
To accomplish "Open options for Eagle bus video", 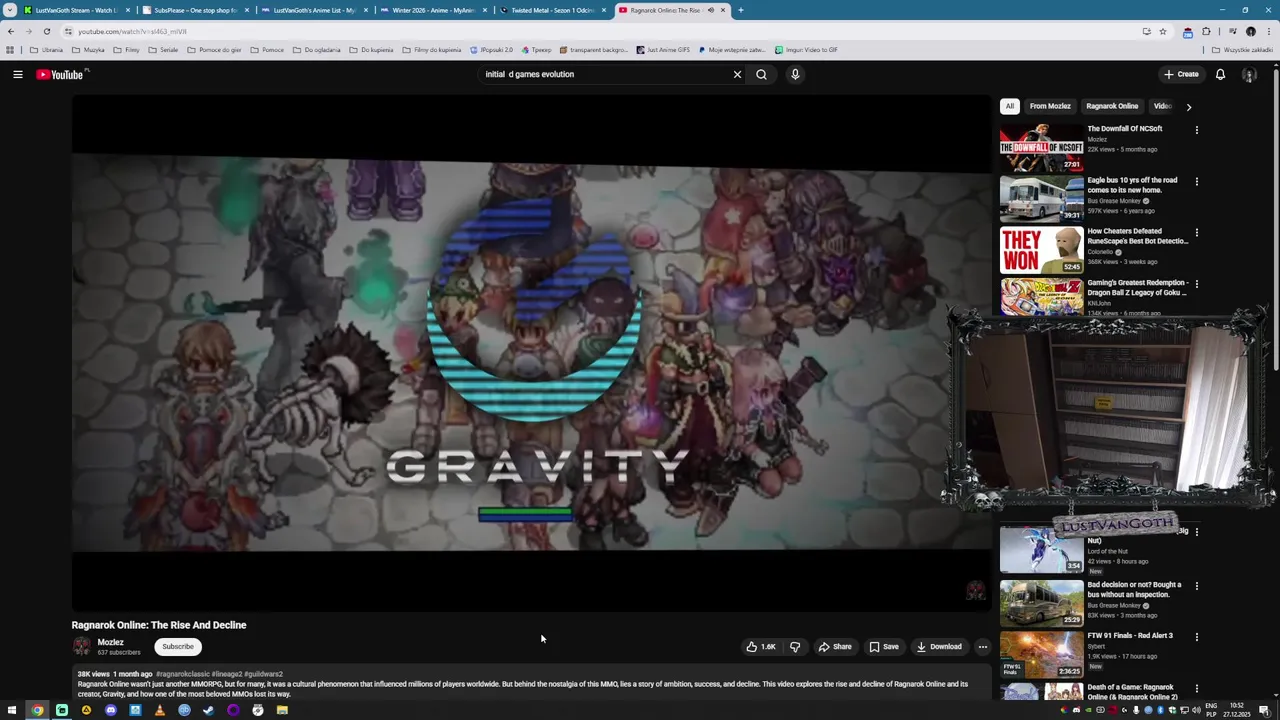I will click(1196, 182).
